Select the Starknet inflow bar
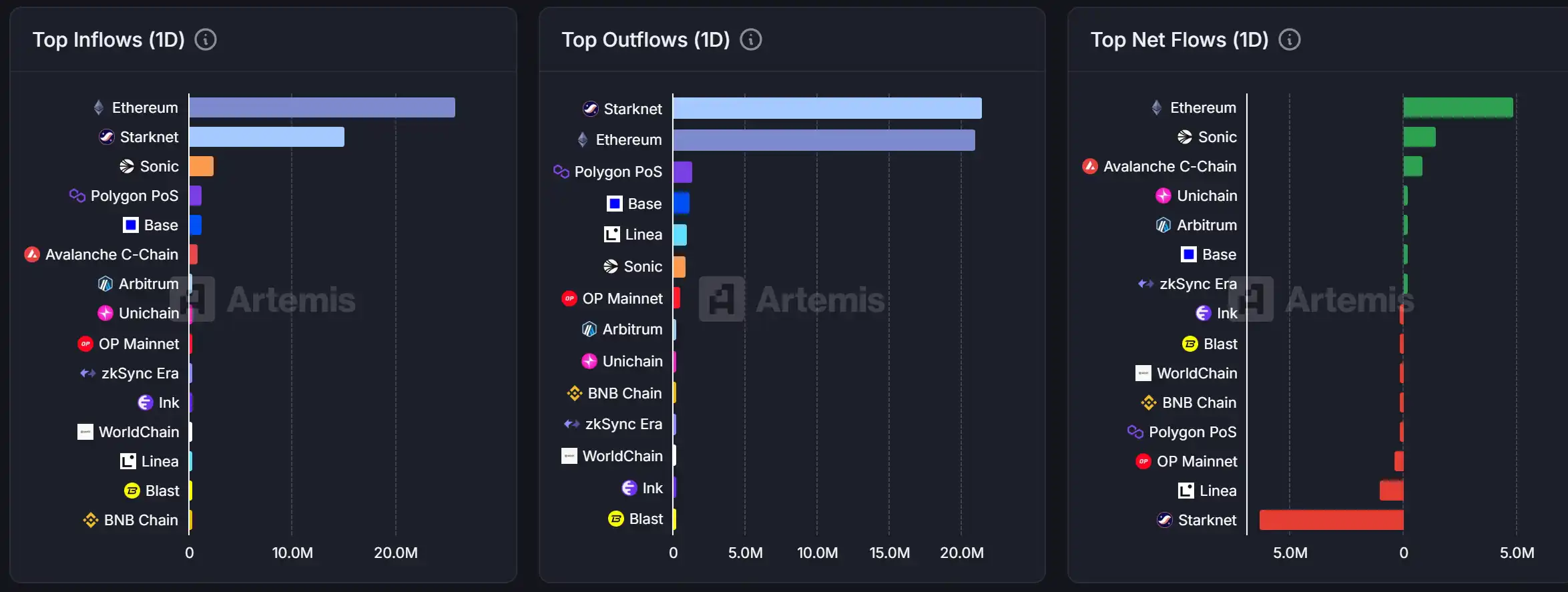 [266, 137]
